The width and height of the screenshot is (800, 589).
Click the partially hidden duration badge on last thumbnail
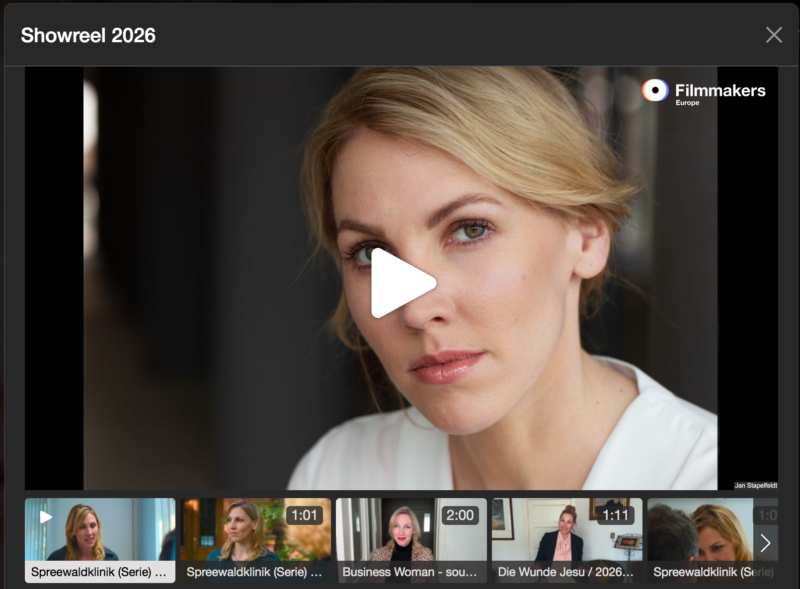[766, 515]
